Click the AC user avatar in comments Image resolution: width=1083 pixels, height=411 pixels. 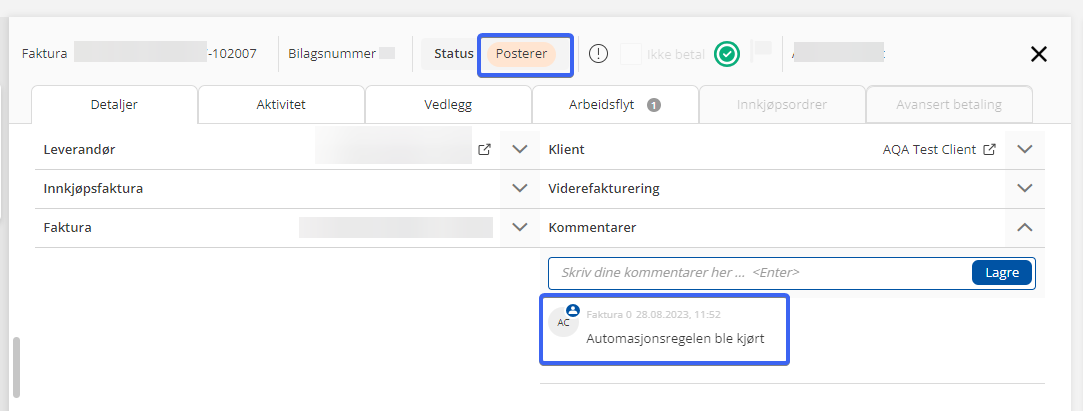point(564,322)
